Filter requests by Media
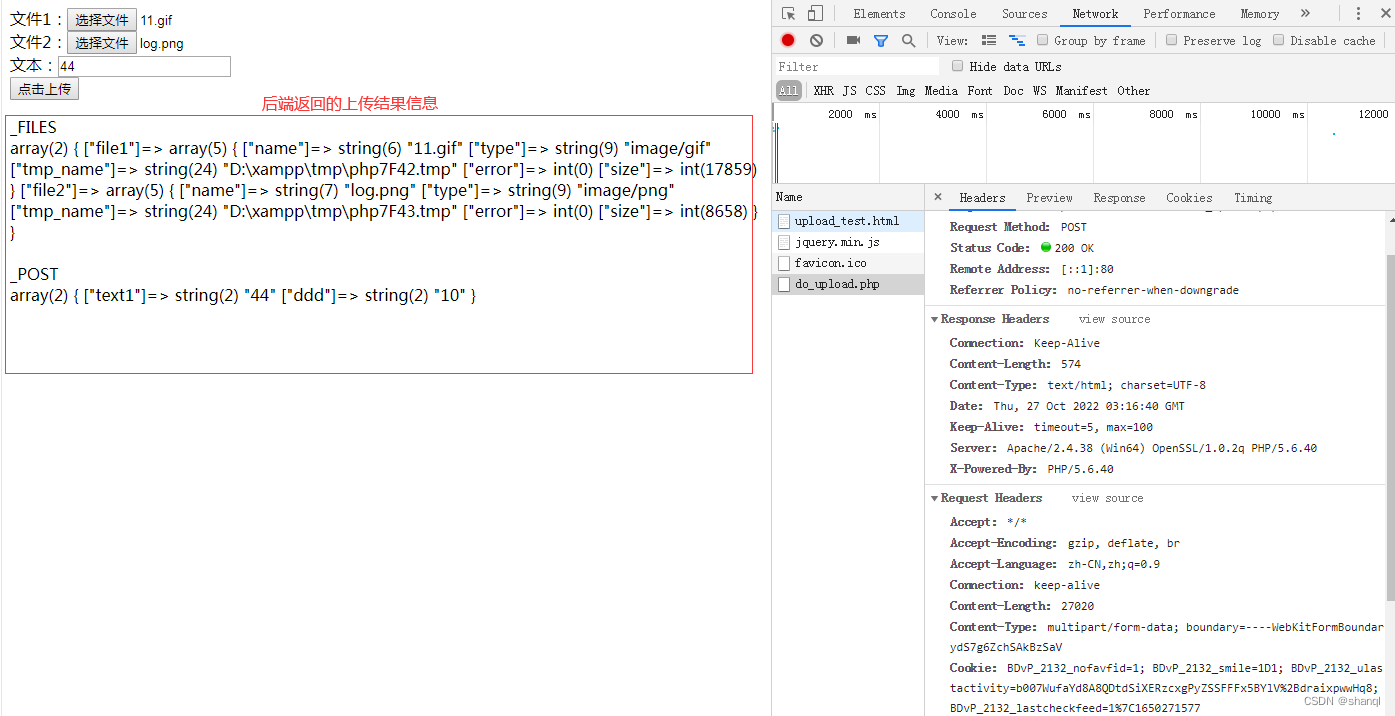 tap(941, 91)
